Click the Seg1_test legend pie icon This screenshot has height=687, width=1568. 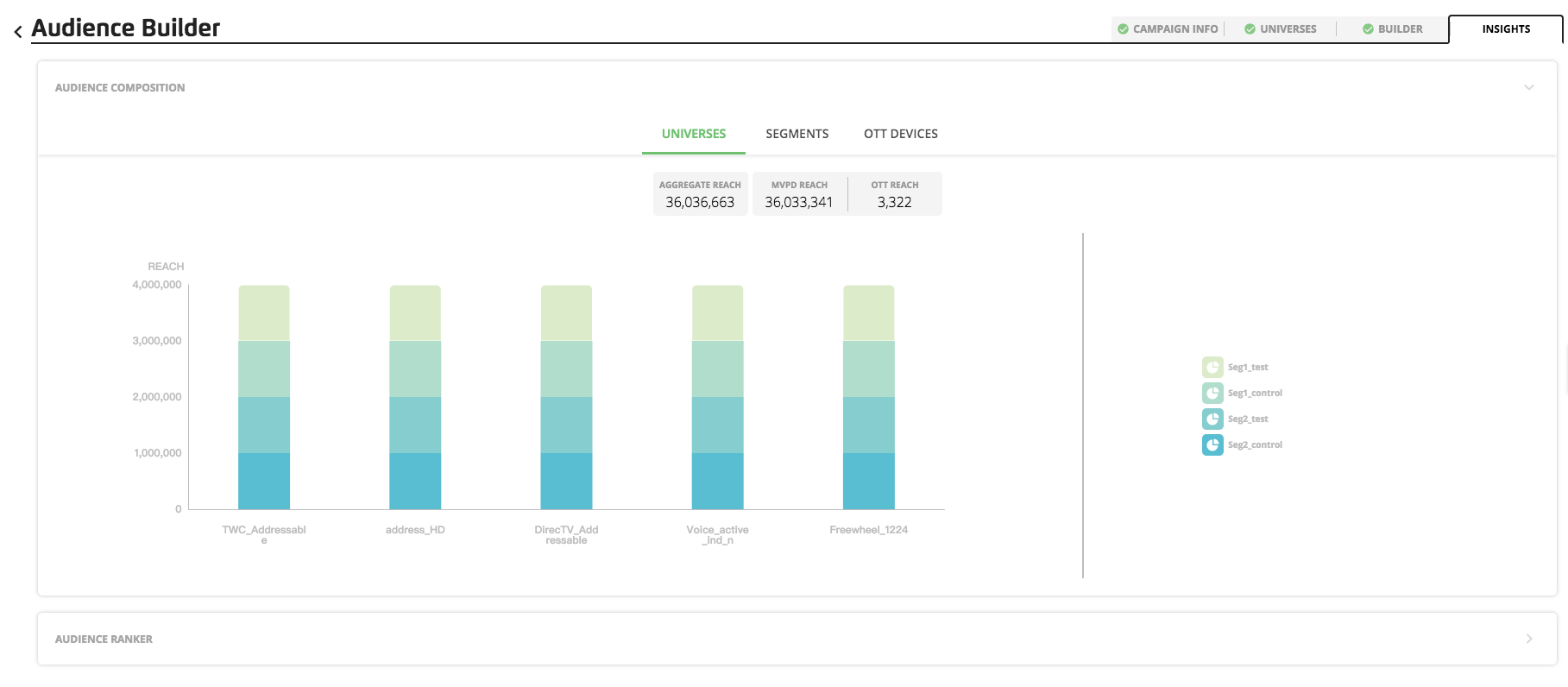1212,367
